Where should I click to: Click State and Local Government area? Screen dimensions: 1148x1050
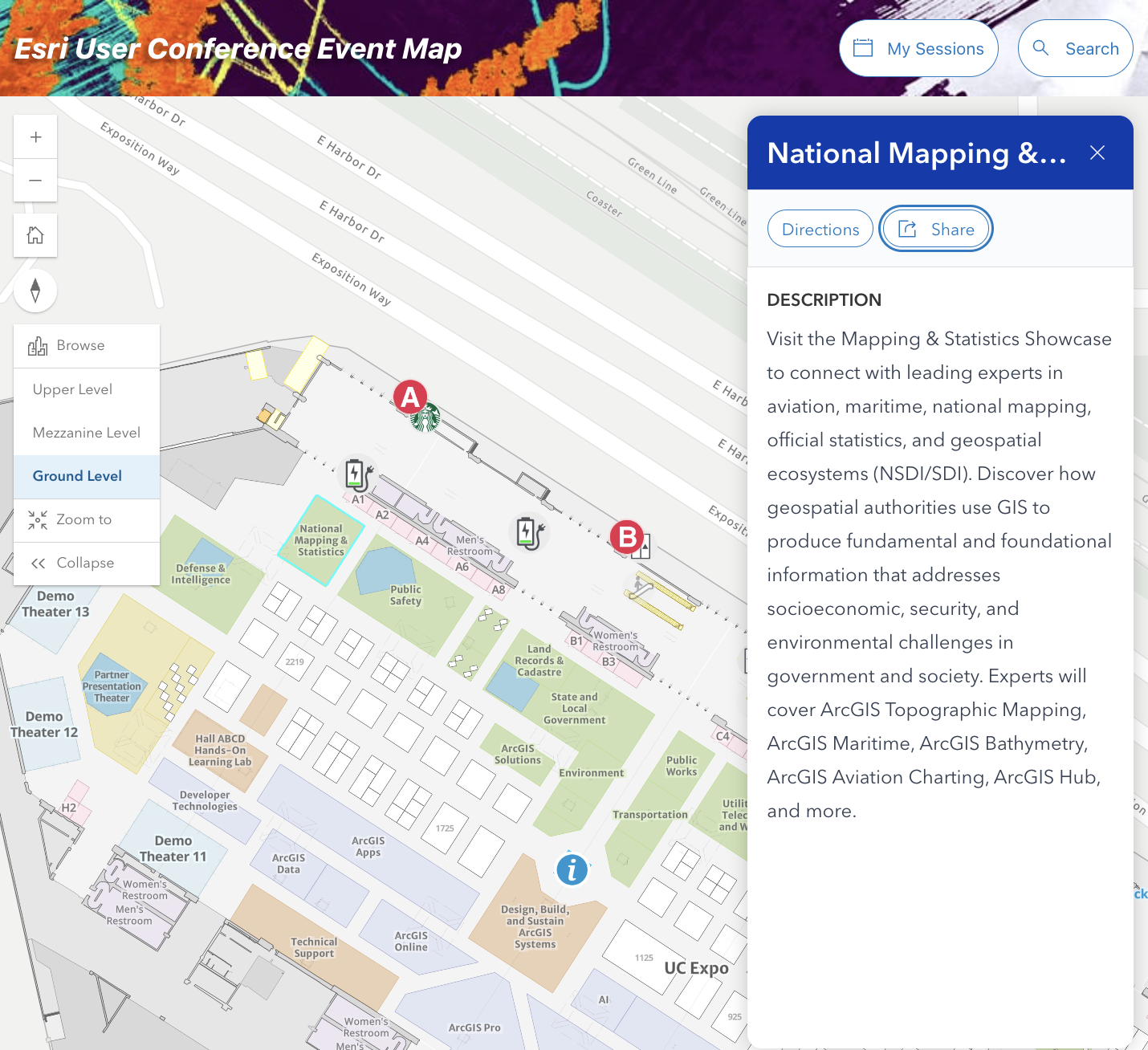click(x=575, y=709)
